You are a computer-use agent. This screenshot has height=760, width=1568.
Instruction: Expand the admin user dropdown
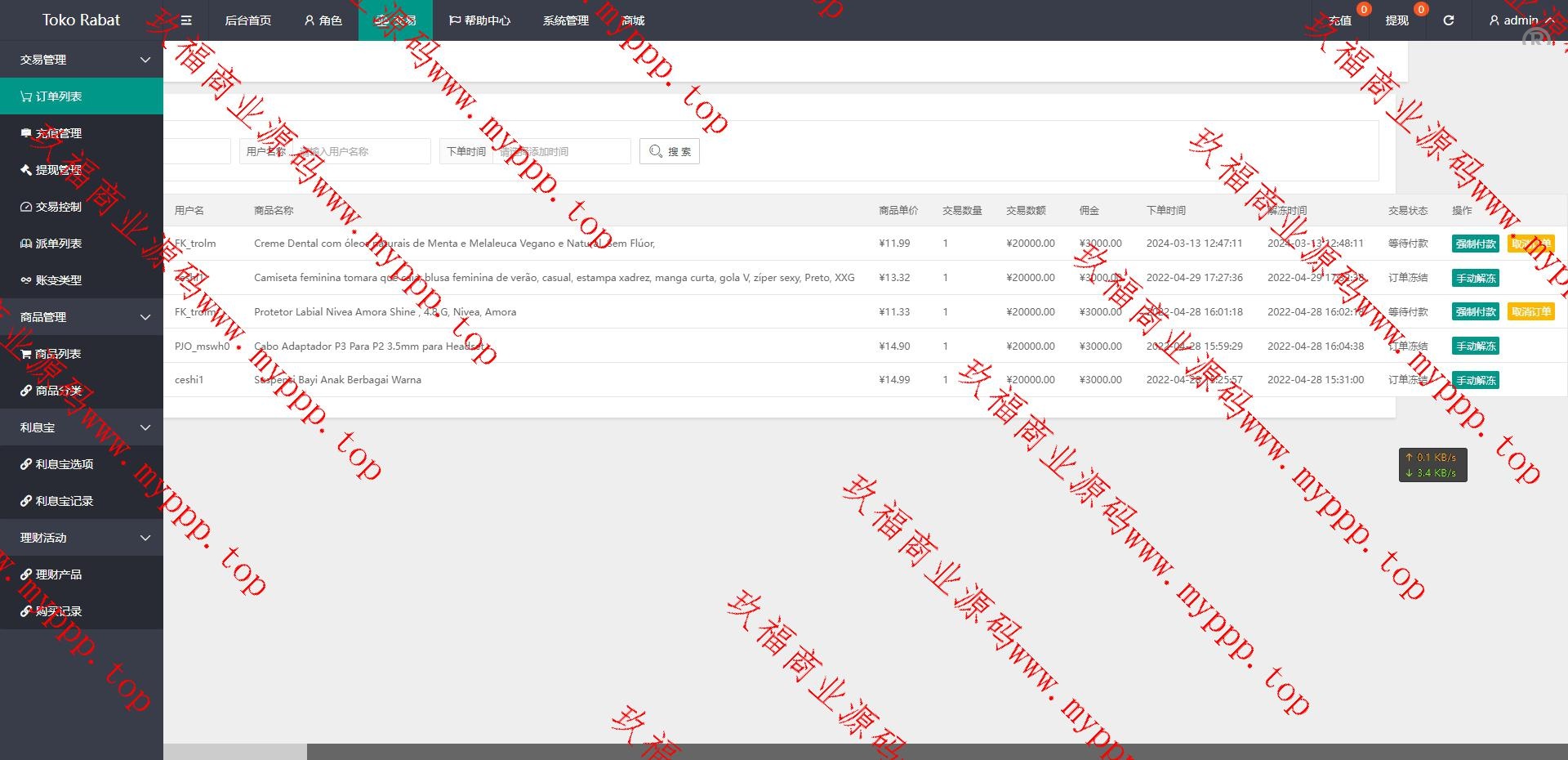(1520, 20)
